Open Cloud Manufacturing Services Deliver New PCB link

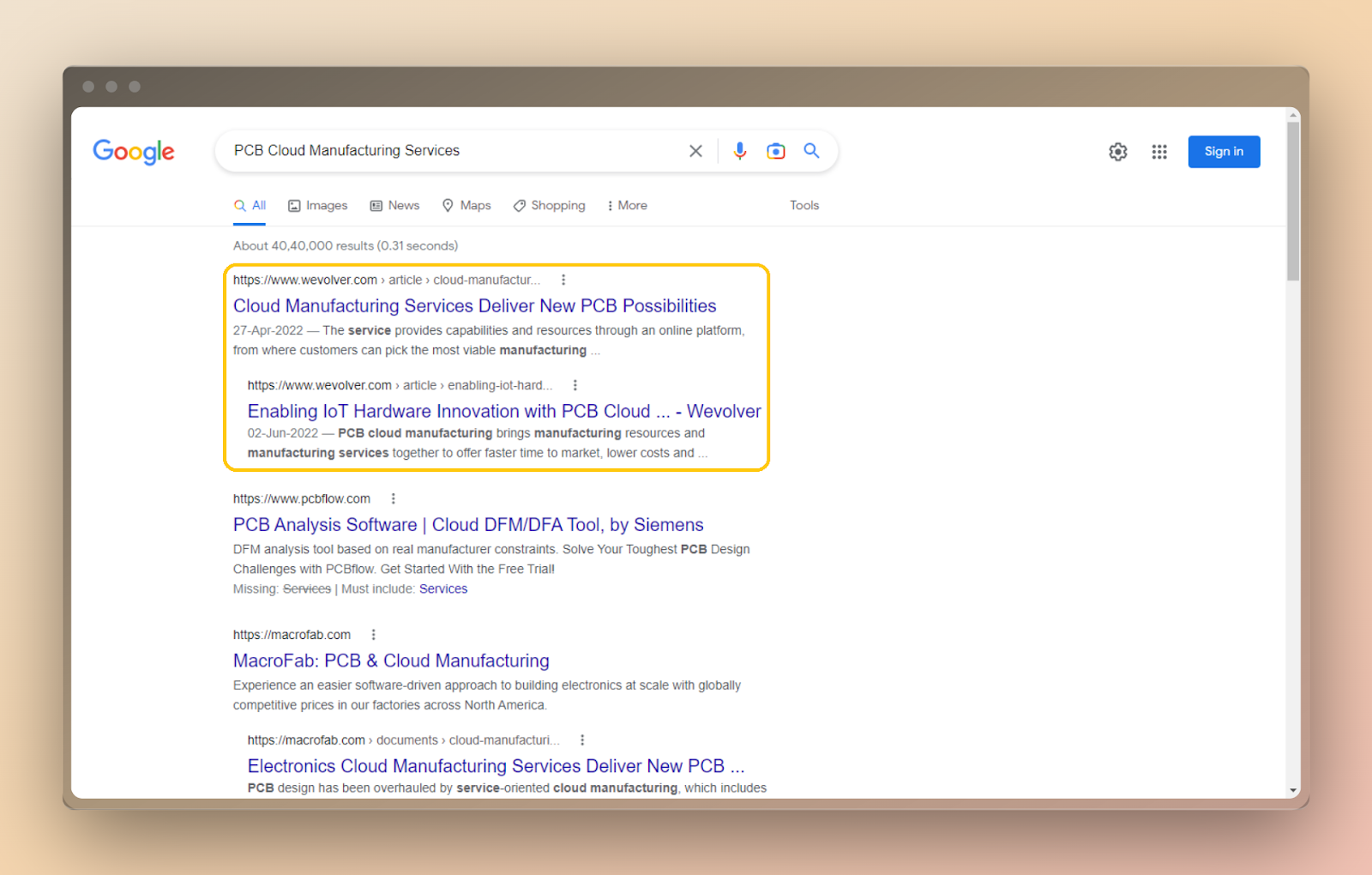[474, 306]
